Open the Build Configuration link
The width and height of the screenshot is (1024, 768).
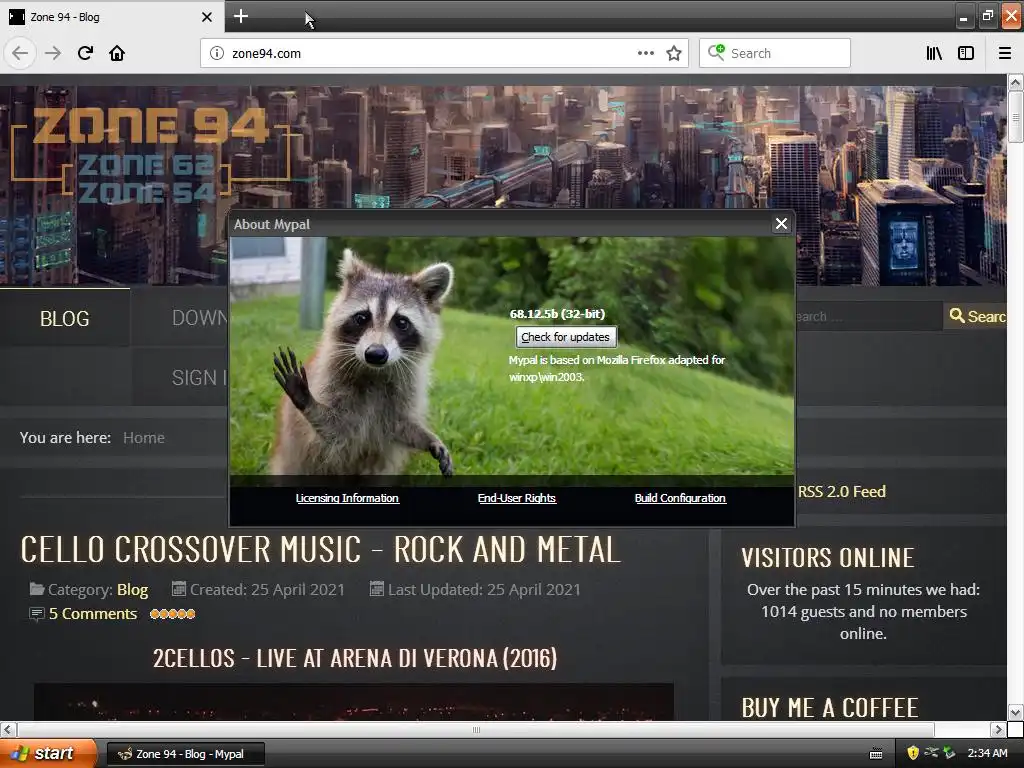coord(680,498)
